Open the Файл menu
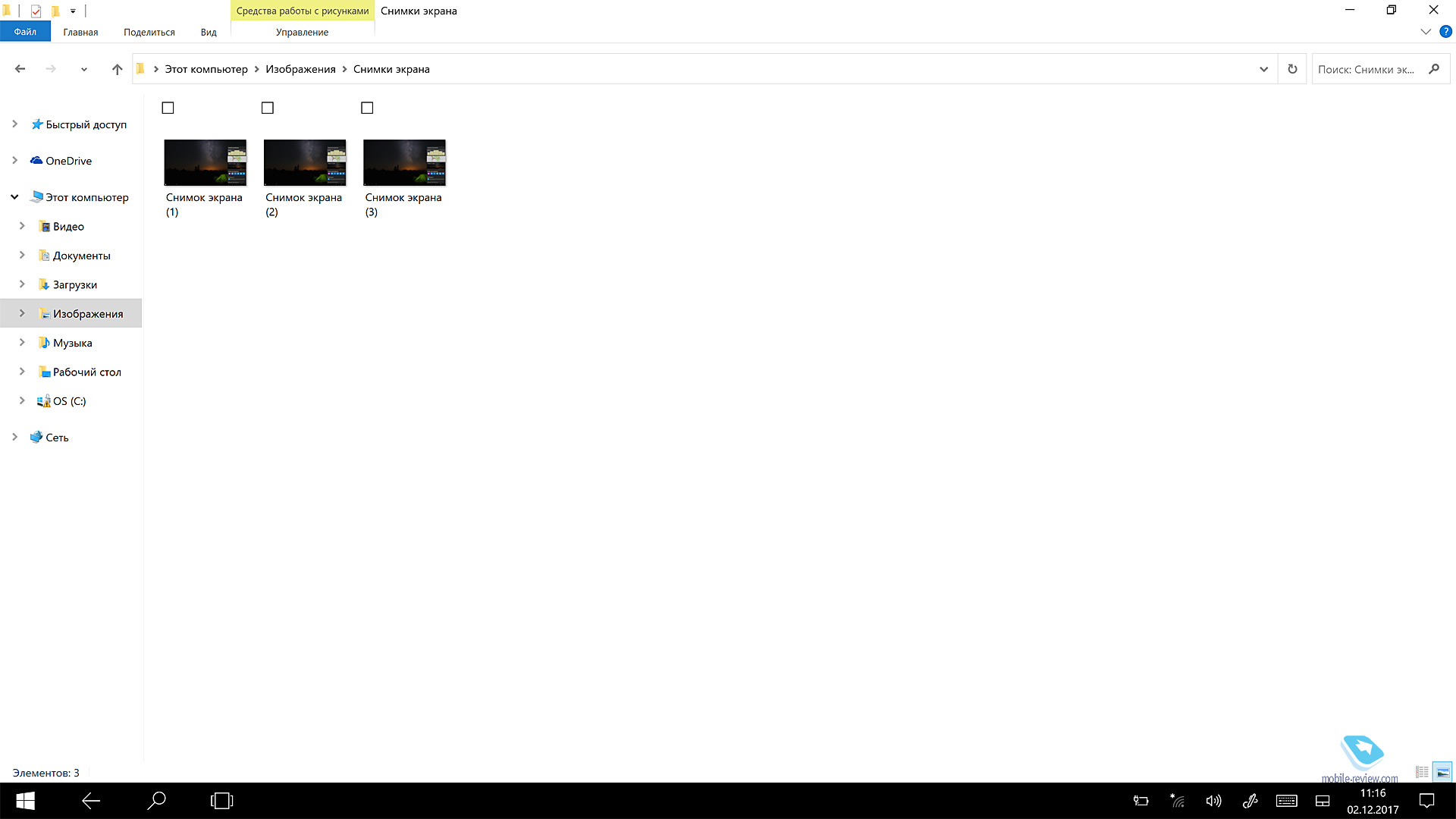The width and height of the screenshot is (1456, 819). [x=25, y=32]
